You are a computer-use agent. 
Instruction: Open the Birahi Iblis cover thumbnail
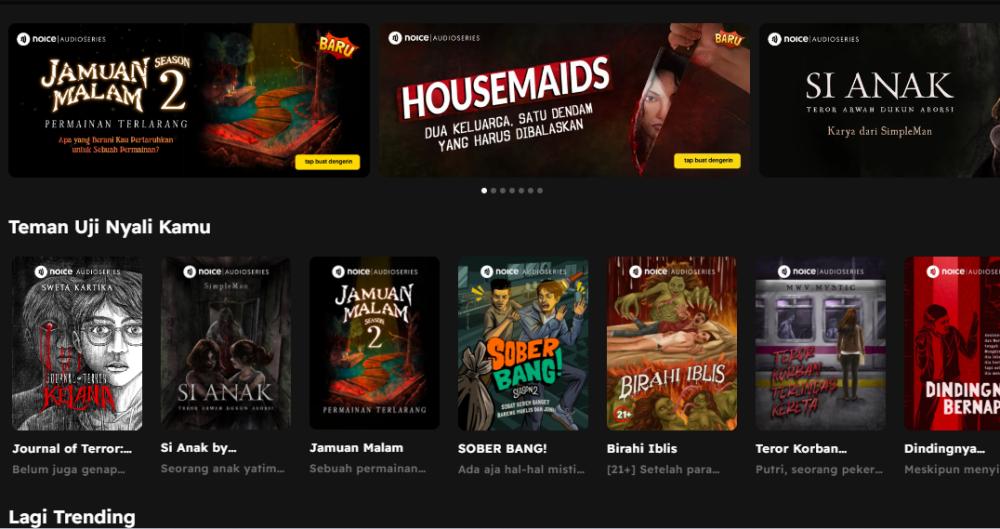[x=672, y=343]
